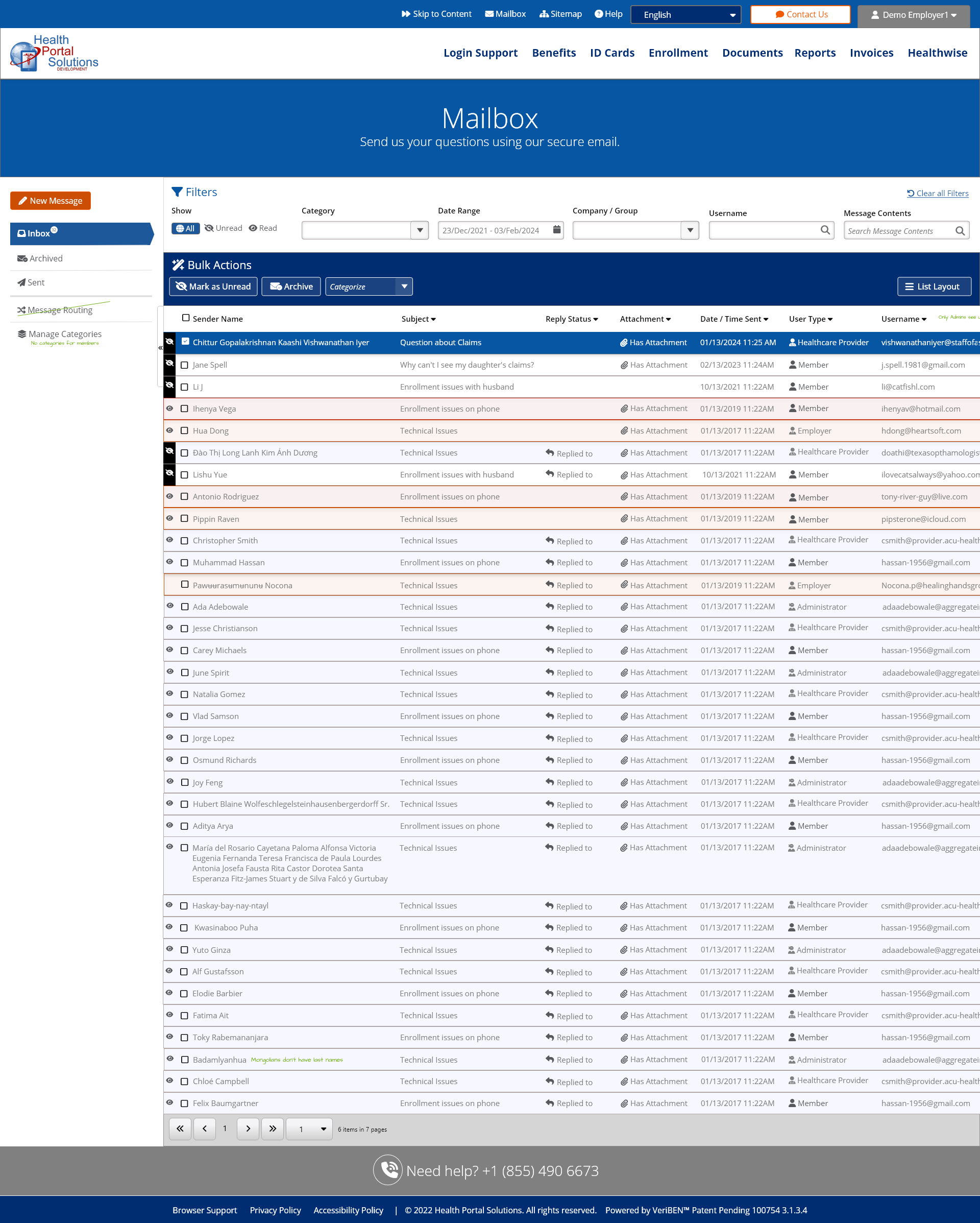
Task: Click the read eye icon on Ihenya Vega row
Action: [169, 409]
